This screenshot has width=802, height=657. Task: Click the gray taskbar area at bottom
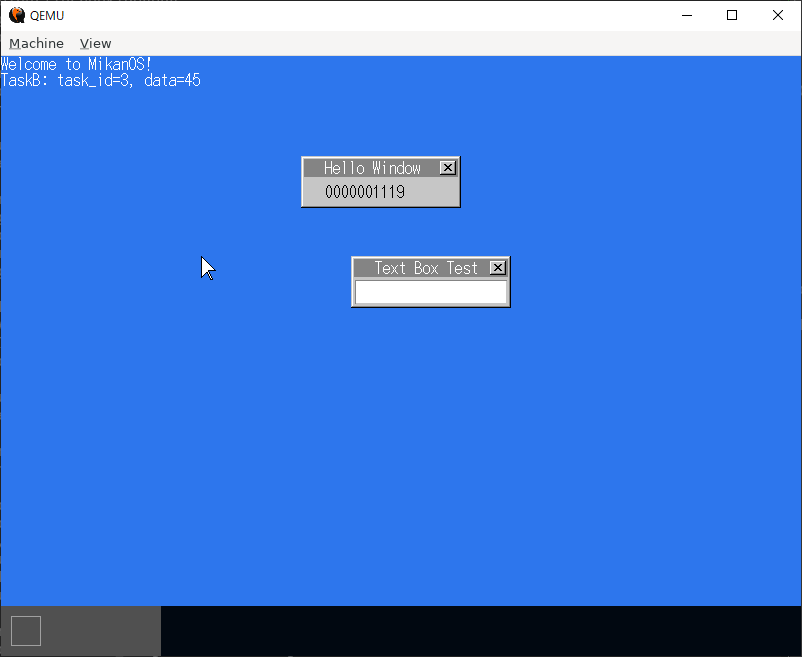tap(110, 630)
